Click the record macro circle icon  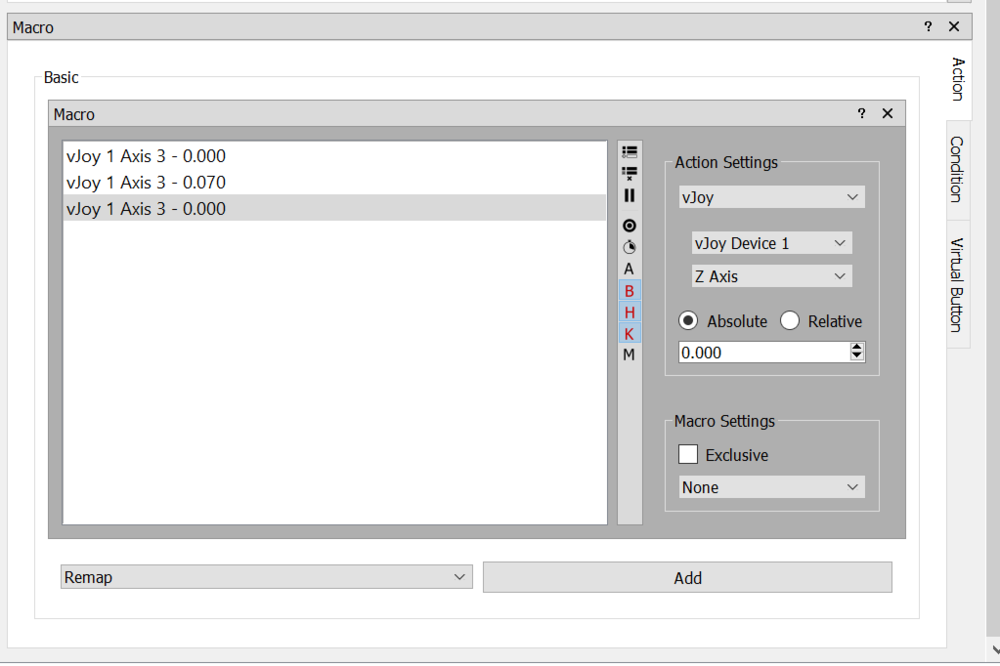(x=629, y=226)
